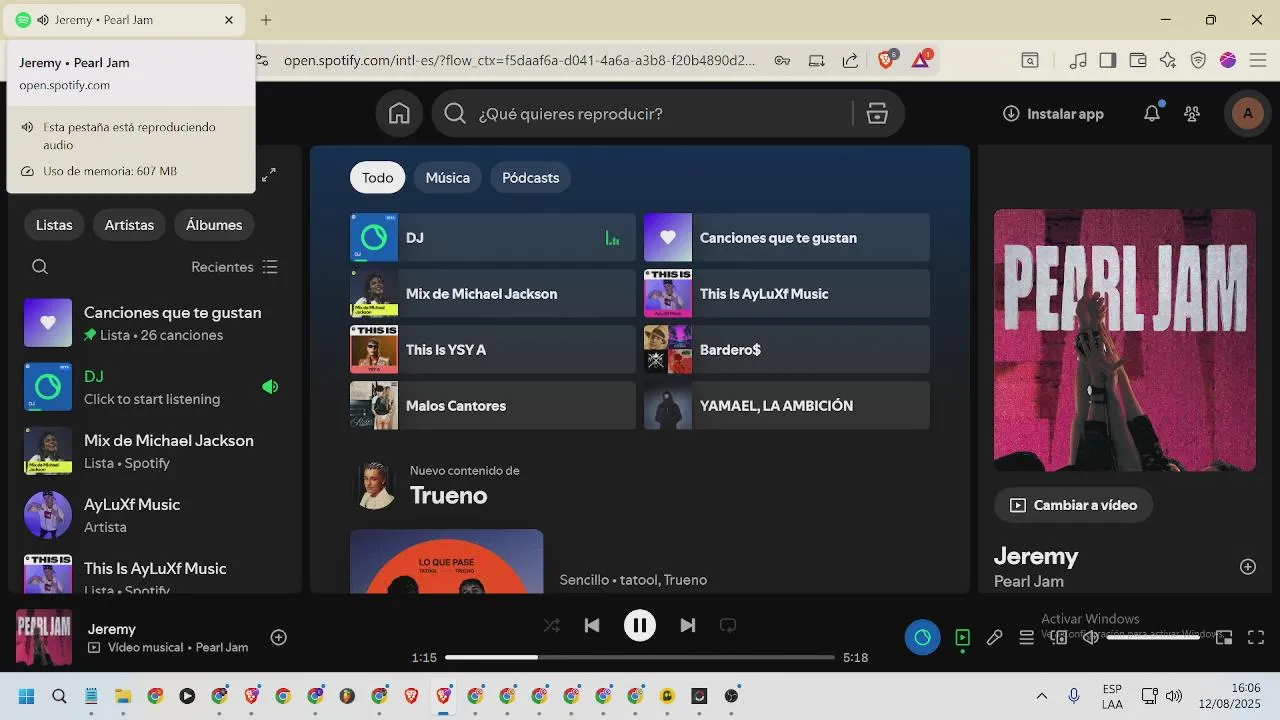
Task: Add Jeremy to liked from Now Playing panel
Action: pos(1248,567)
